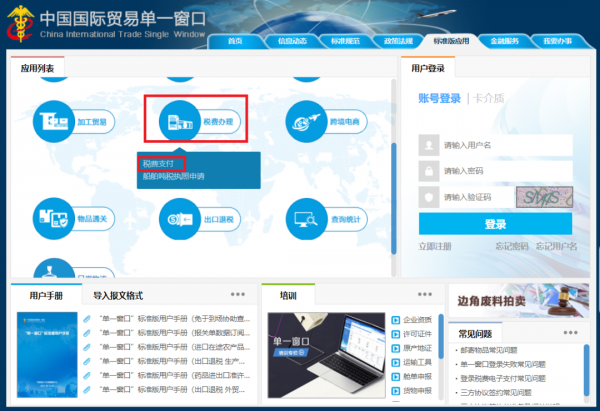Screen dimensions: 600x411
Task: Open the 出口退税 export tax refund icon
Action: pos(180,219)
